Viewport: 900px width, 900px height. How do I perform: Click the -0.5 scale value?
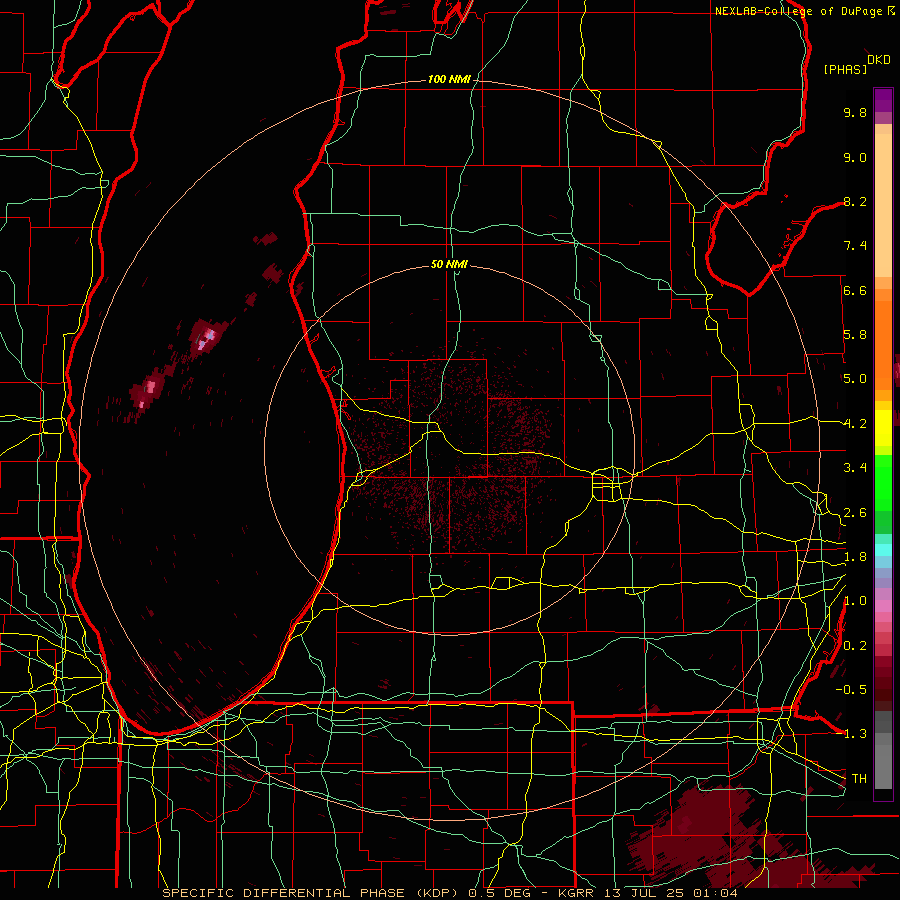coord(851,689)
